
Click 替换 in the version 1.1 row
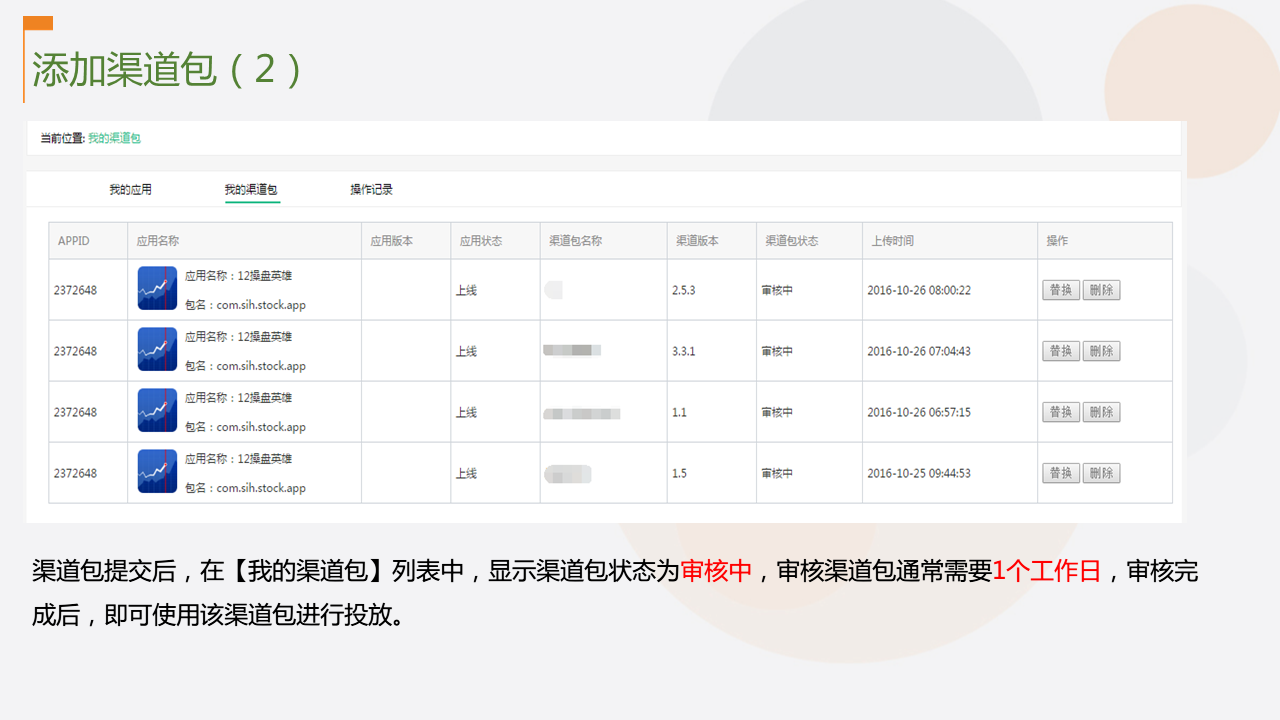pos(1061,412)
